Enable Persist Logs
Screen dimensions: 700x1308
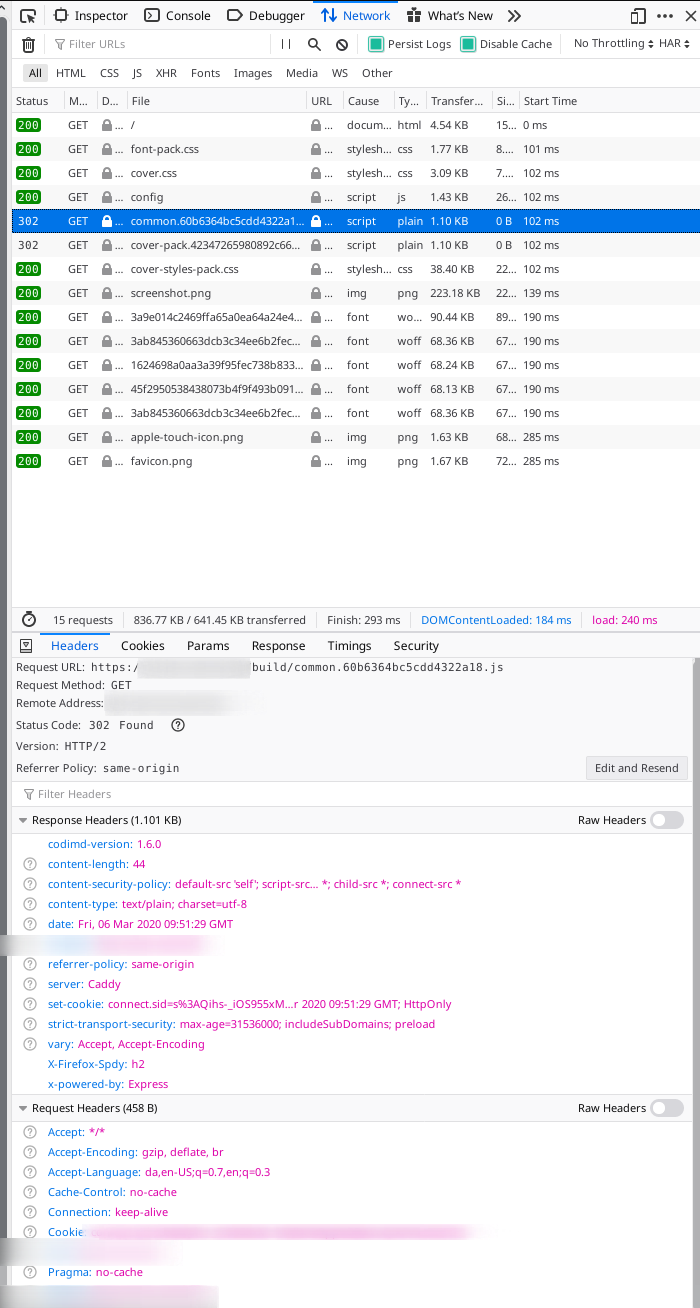pyautogui.click(x=377, y=44)
